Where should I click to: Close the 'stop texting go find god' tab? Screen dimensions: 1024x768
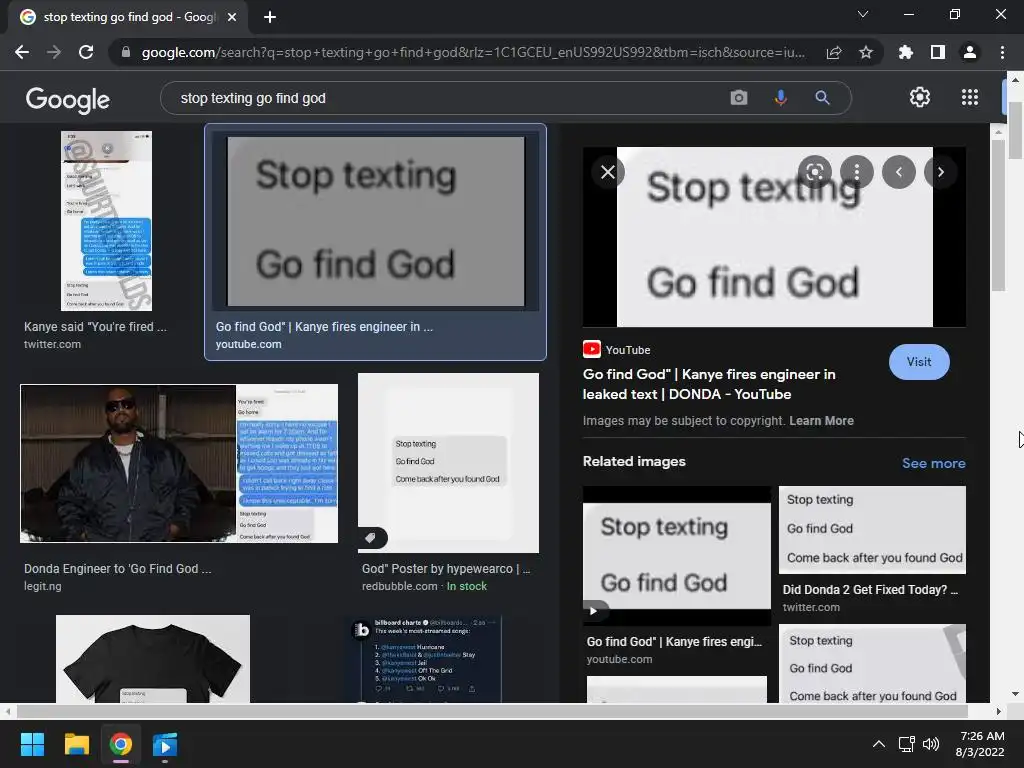[232, 17]
